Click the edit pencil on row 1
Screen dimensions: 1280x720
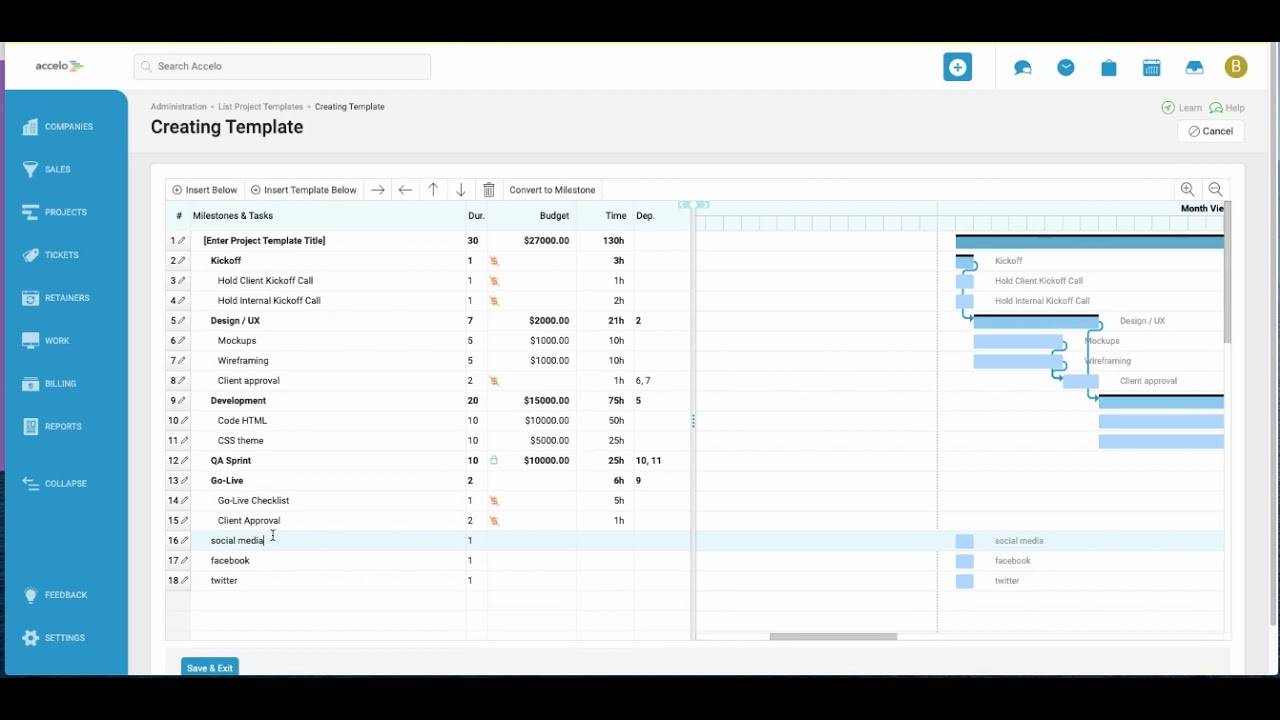coord(182,241)
